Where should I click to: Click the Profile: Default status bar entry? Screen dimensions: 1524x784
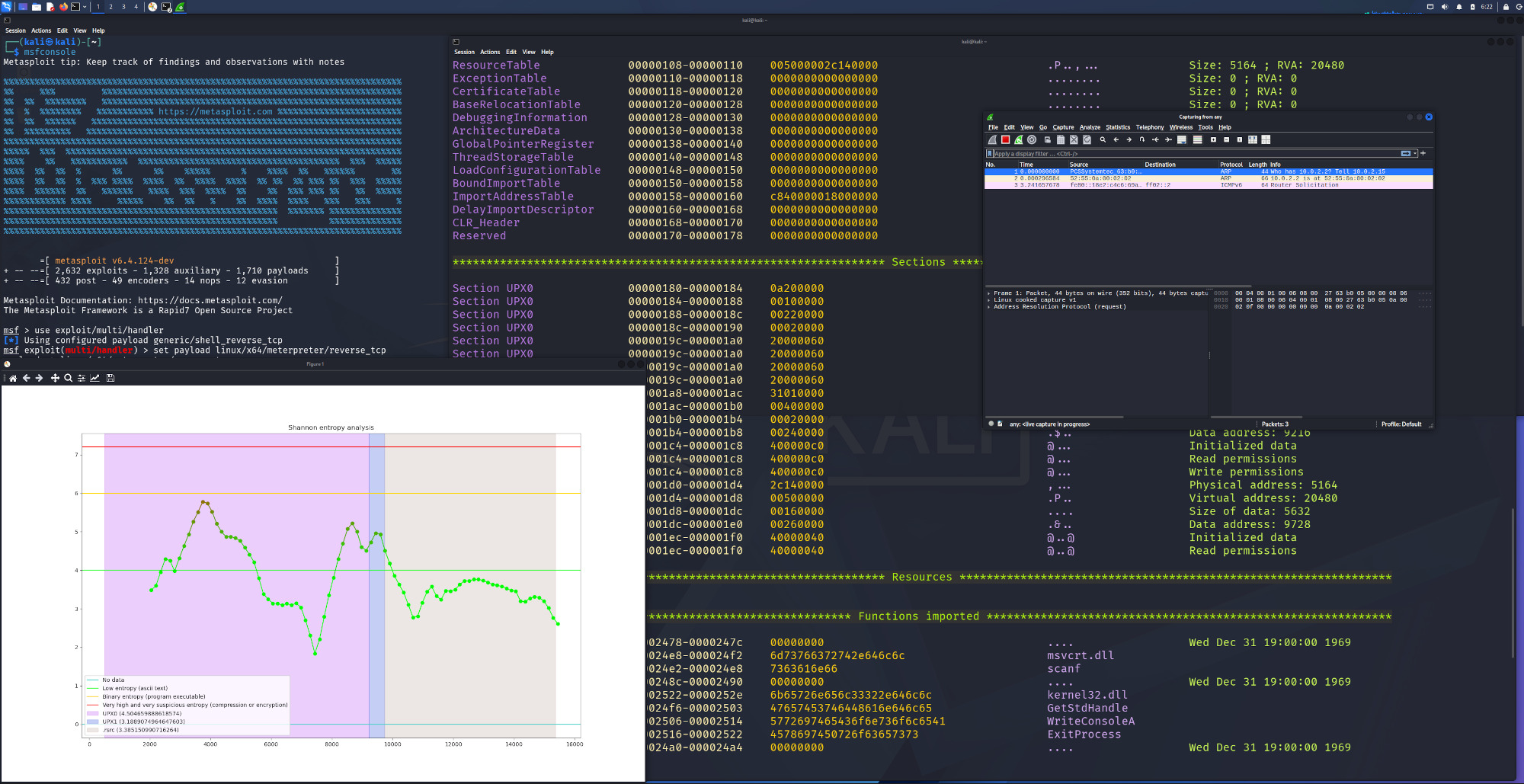[1401, 424]
